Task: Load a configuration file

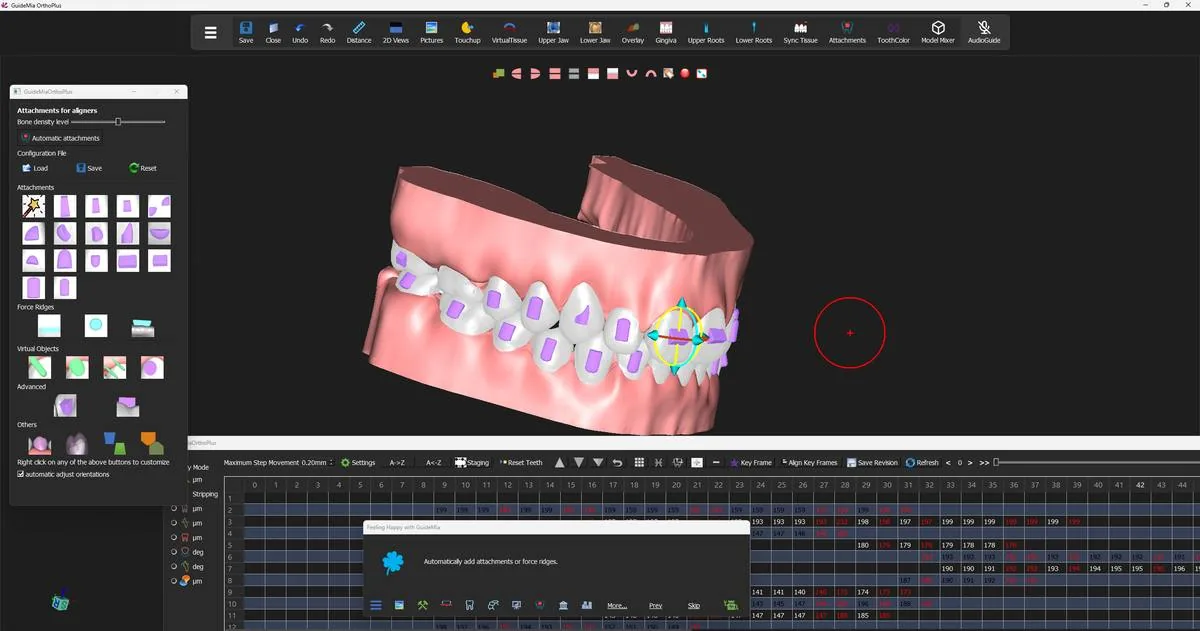Action: [x=35, y=168]
